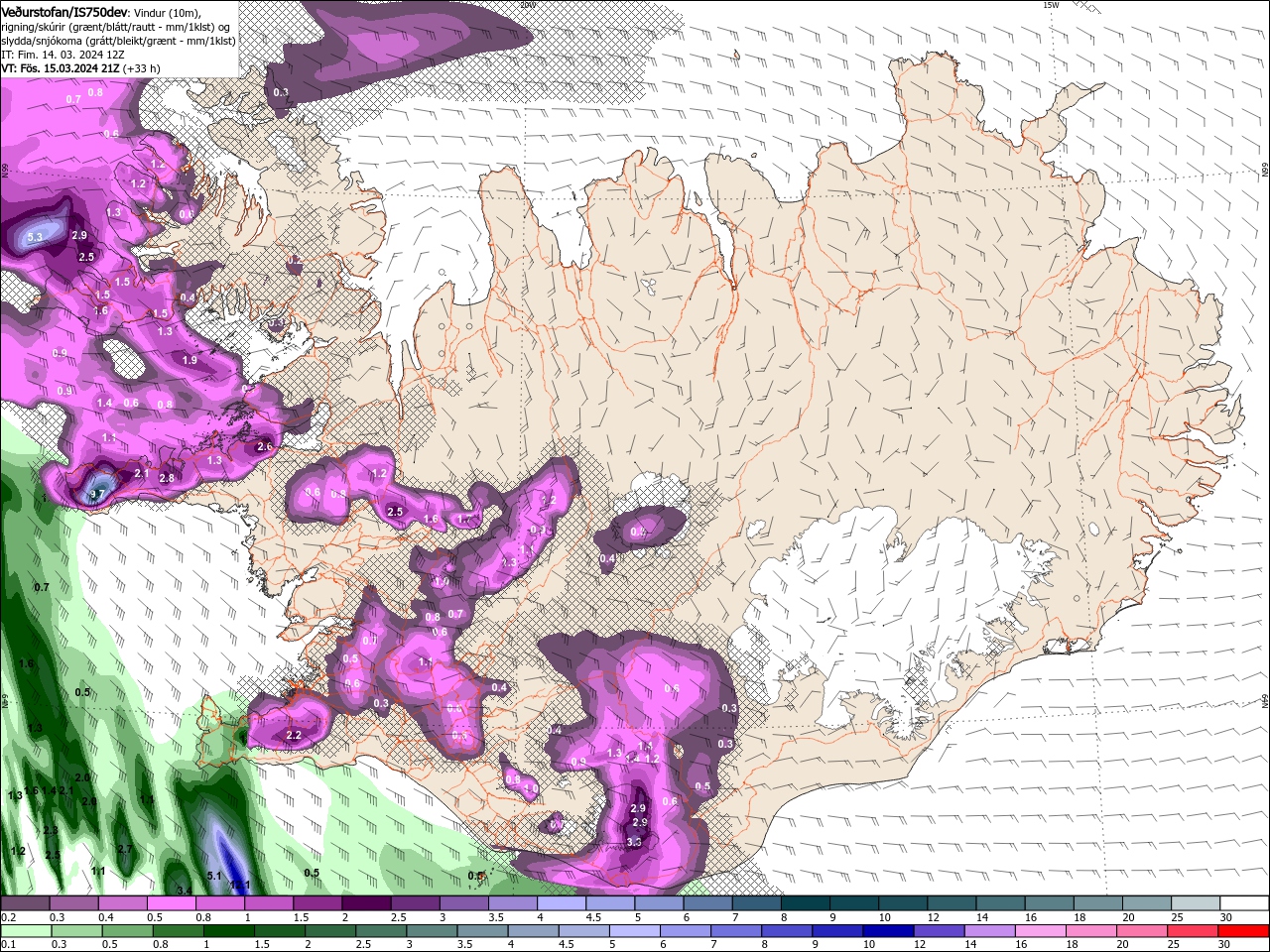The width and height of the screenshot is (1270, 952).
Task: Click the 'slydda/snjókoma' legend description line
Action: point(118,40)
